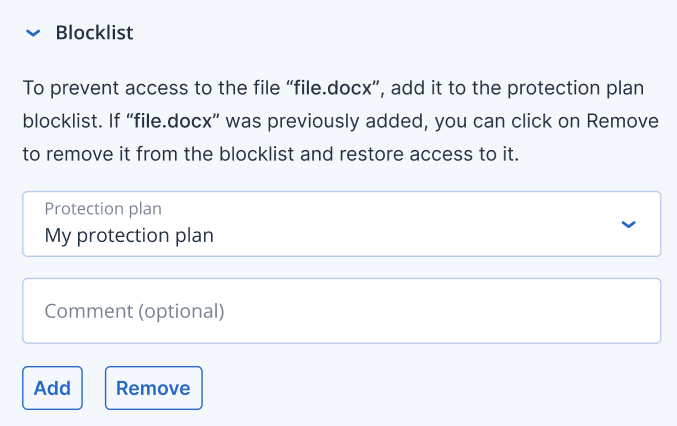Select the 'My protection plan' value text
Viewport: 677px width, 426px height.
tap(129, 237)
